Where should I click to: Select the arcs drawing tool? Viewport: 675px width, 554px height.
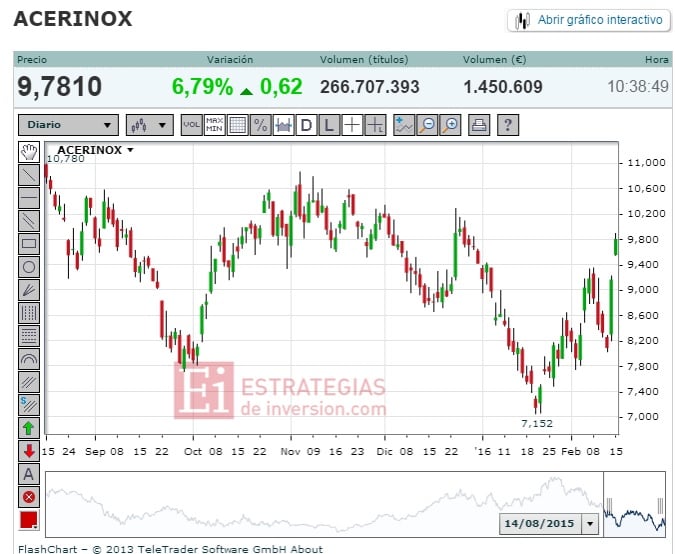[29, 359]
